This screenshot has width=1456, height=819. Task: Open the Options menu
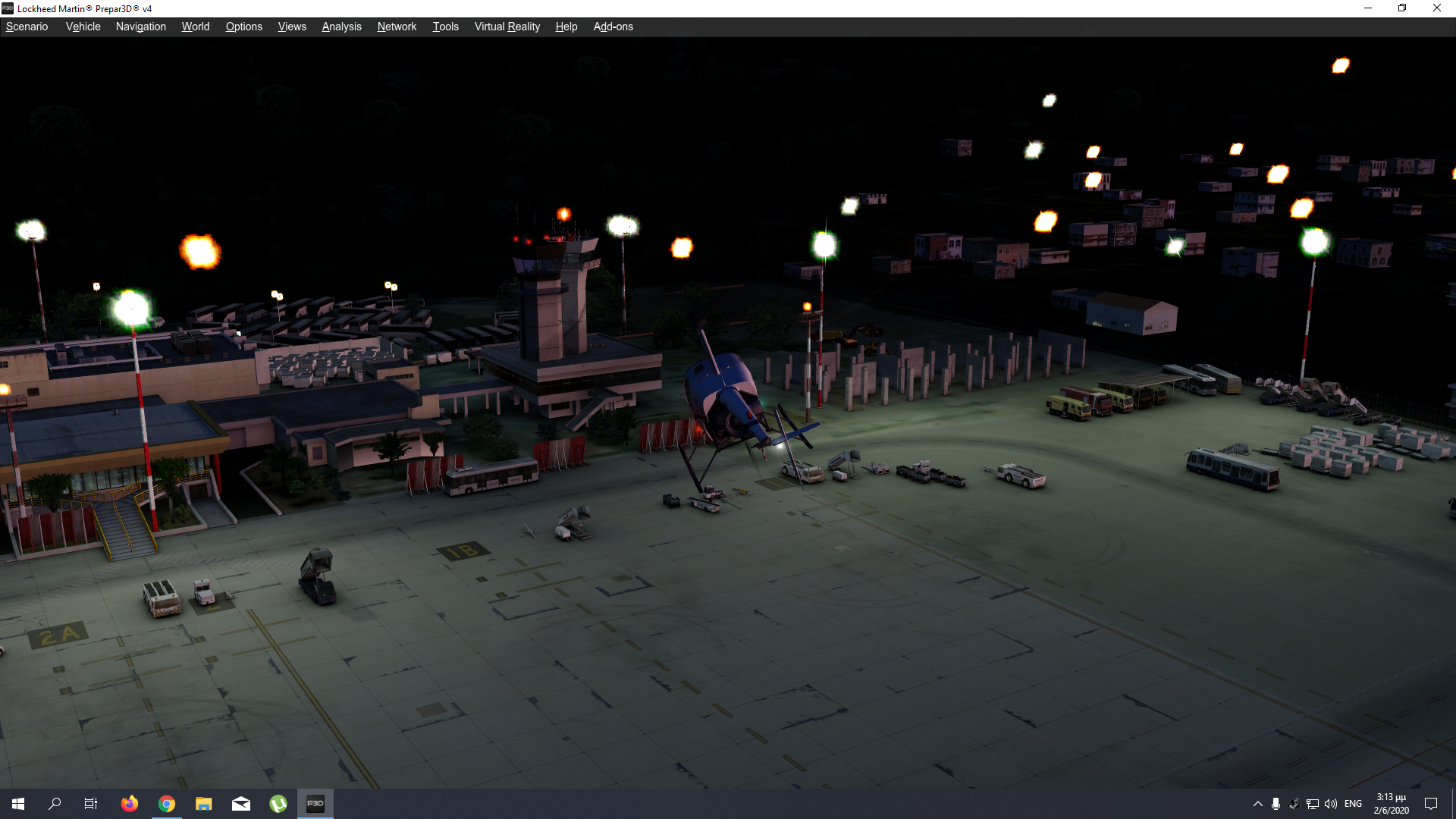tap(243, 27)
